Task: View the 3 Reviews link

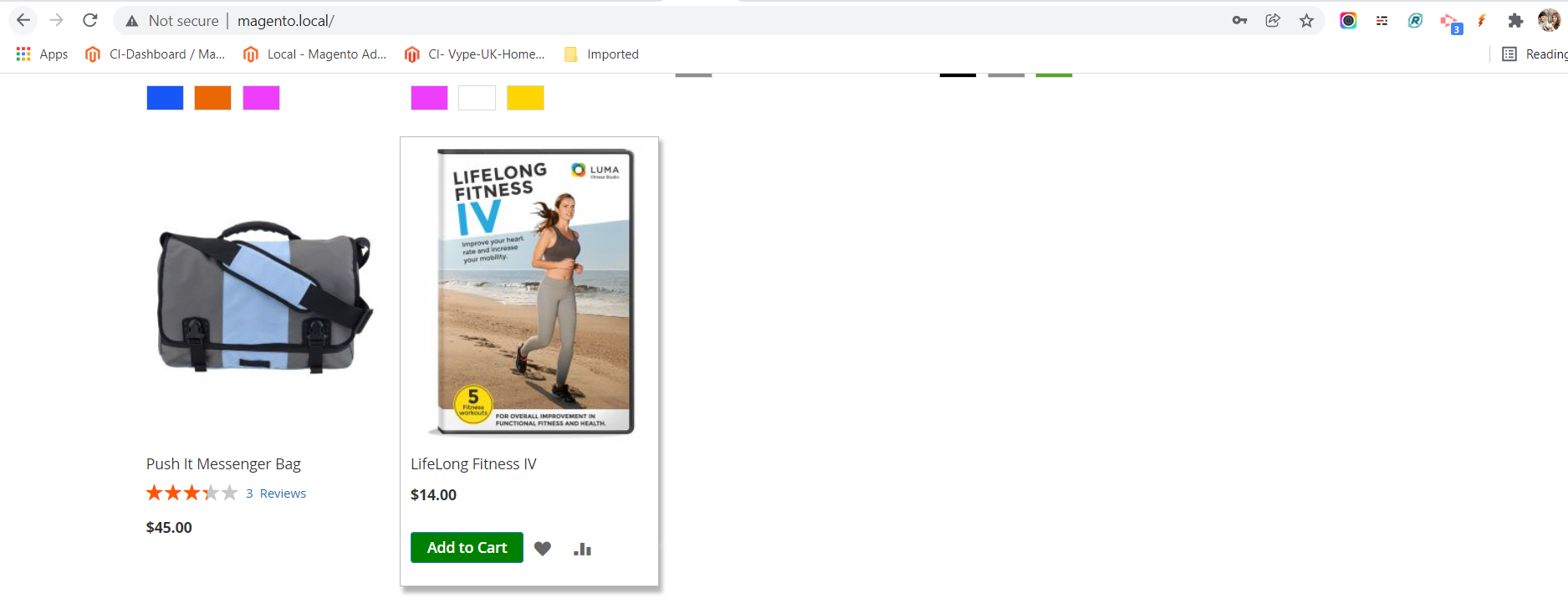Action: [x=276, y=494]
